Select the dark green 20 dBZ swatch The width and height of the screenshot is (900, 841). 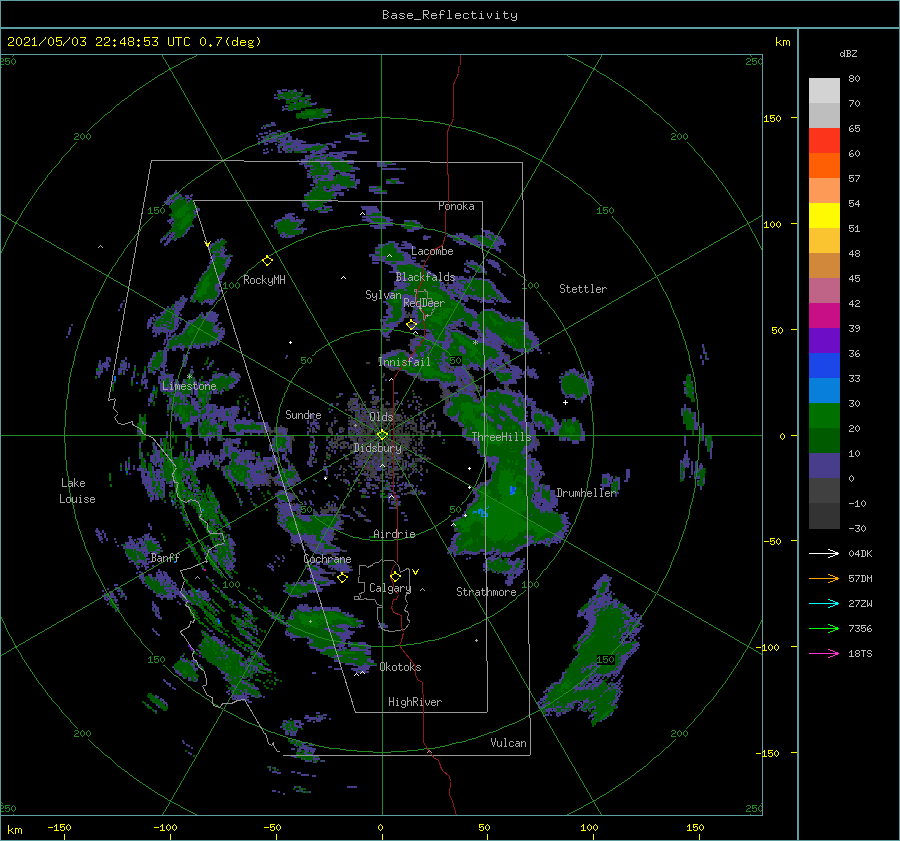point(824,440)
